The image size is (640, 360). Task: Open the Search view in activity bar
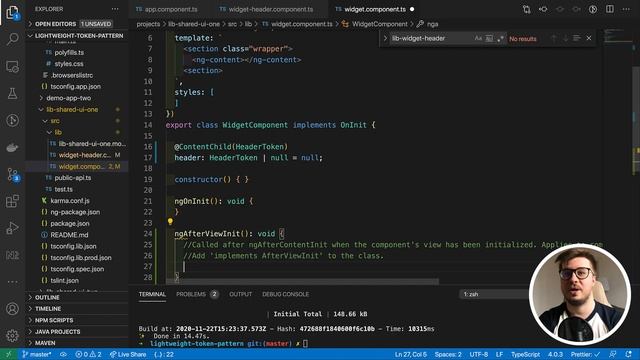pos(13,39)
